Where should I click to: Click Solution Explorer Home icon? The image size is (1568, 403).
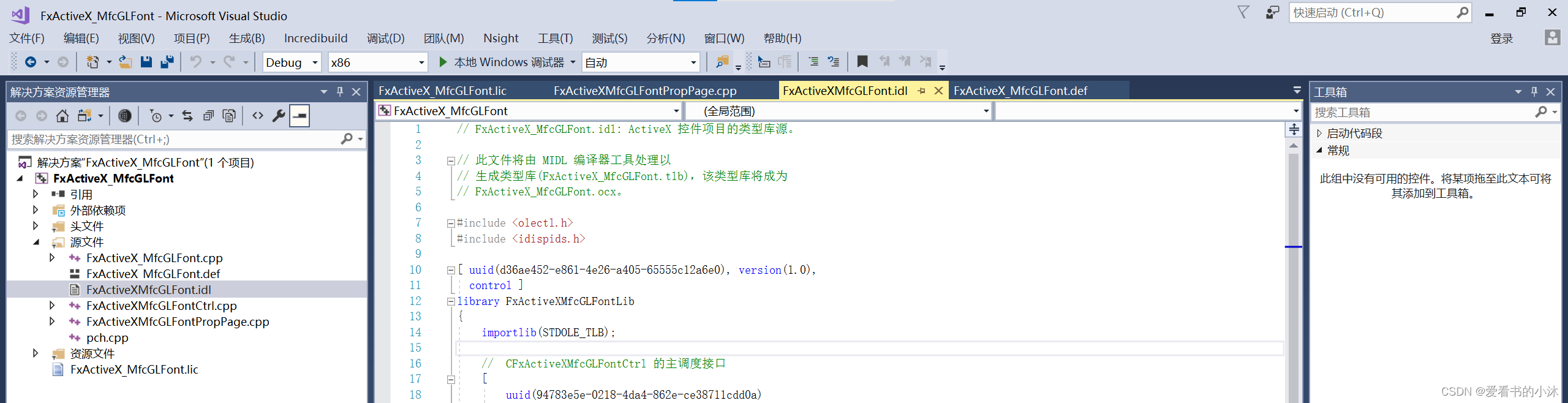[x=62, y=116]
